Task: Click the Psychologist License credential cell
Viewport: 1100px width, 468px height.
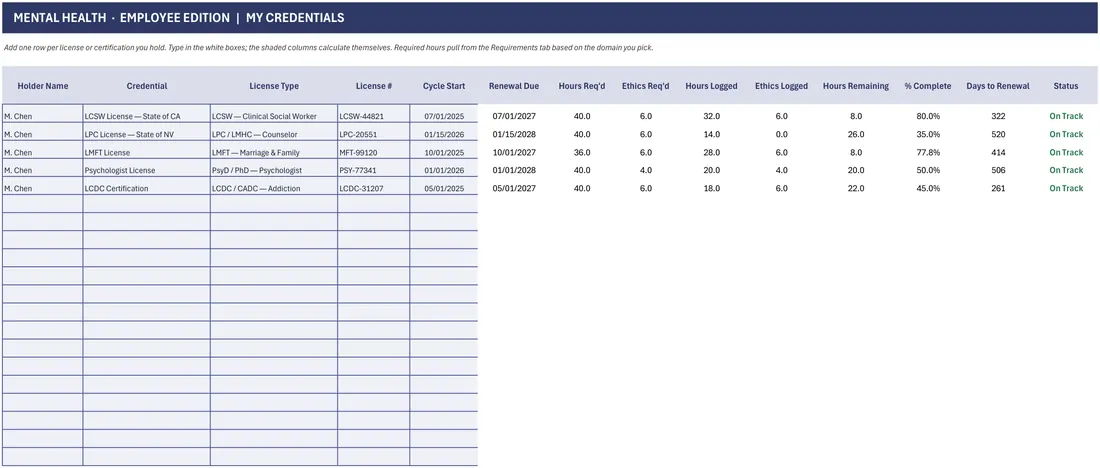Action: tap(147, 170)
